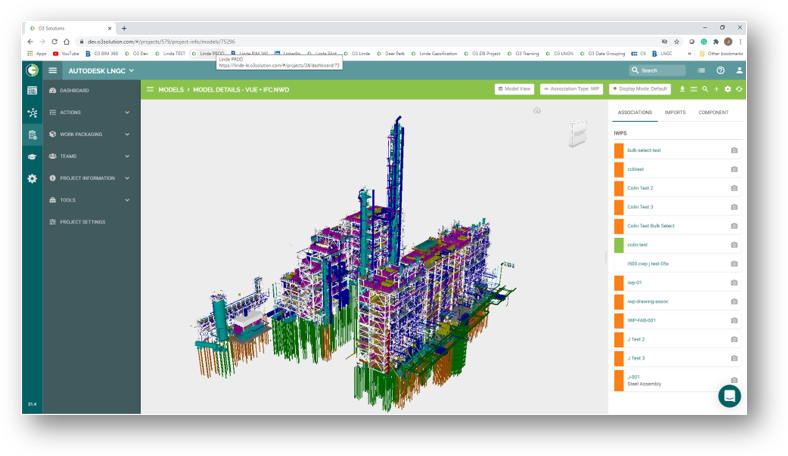Click the network graph icon in left rail

pos(32,112)
